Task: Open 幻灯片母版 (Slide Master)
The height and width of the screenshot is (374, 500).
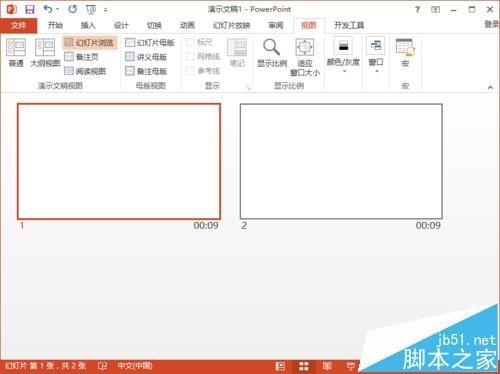Action: 150,43
